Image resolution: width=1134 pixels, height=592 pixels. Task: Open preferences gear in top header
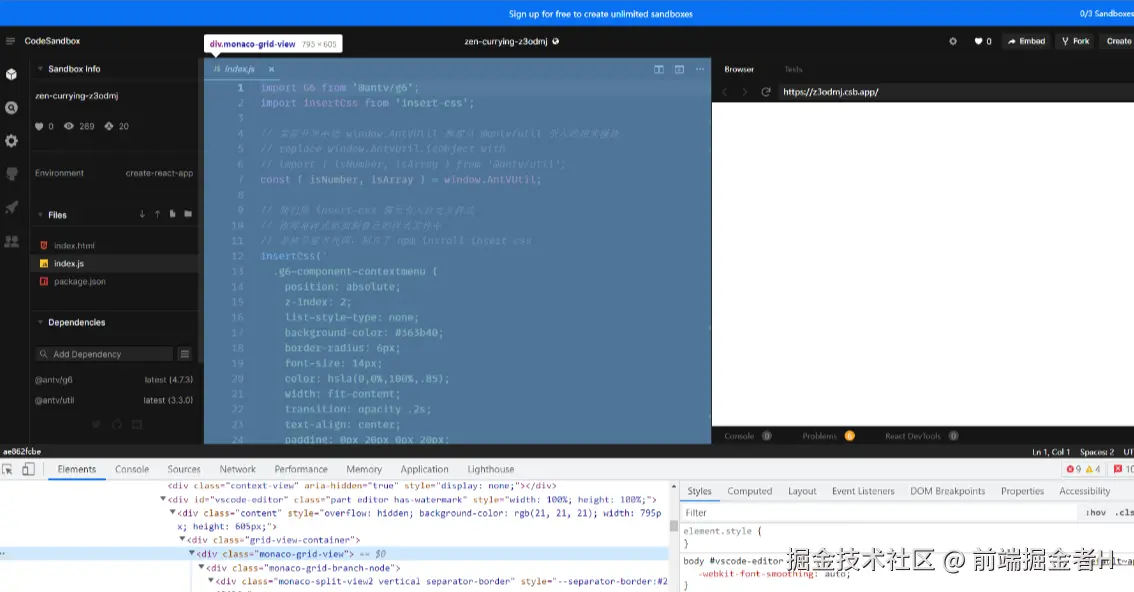coord(953,41)
